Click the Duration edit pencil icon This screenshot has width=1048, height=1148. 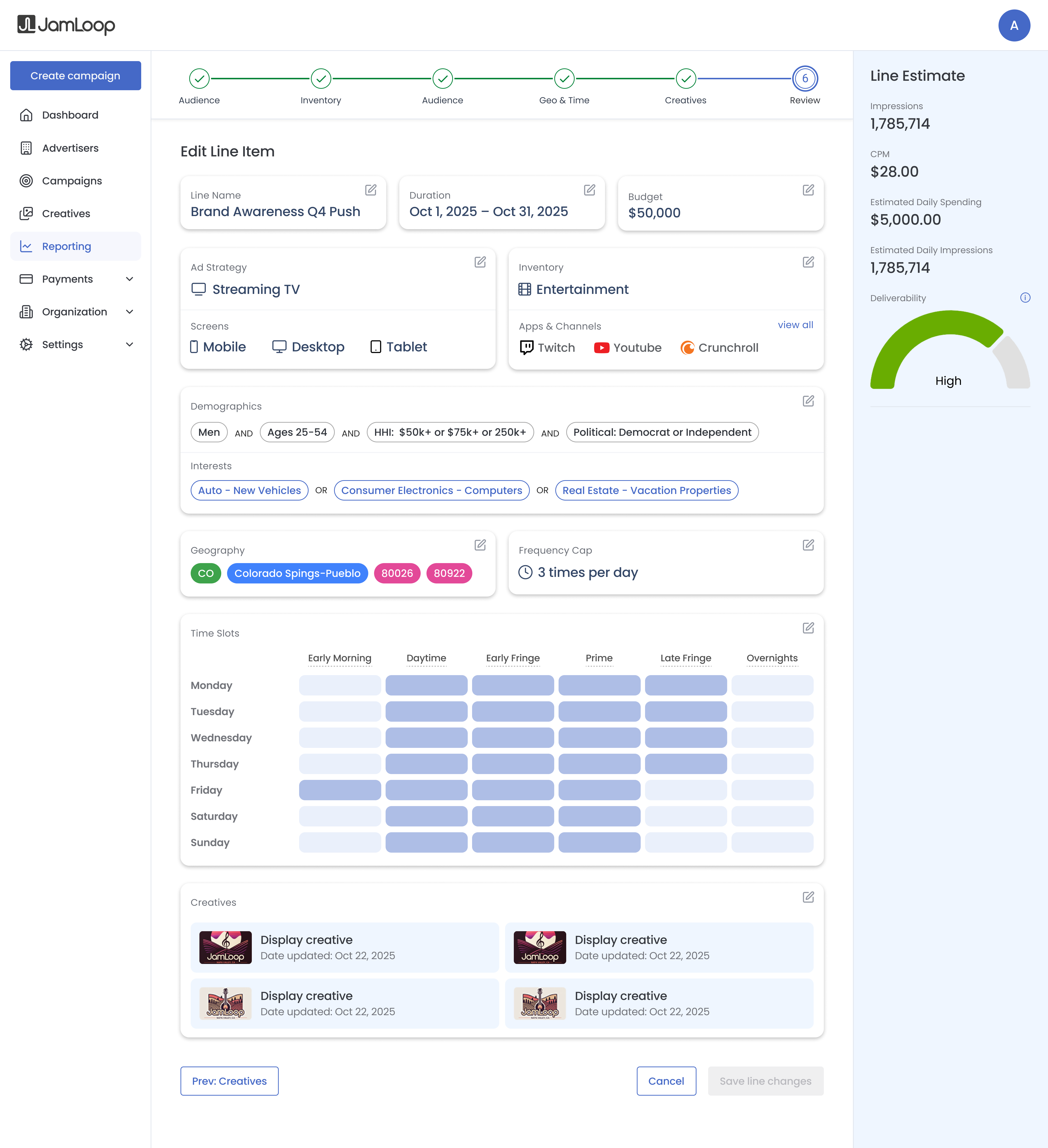click(589, 190)
